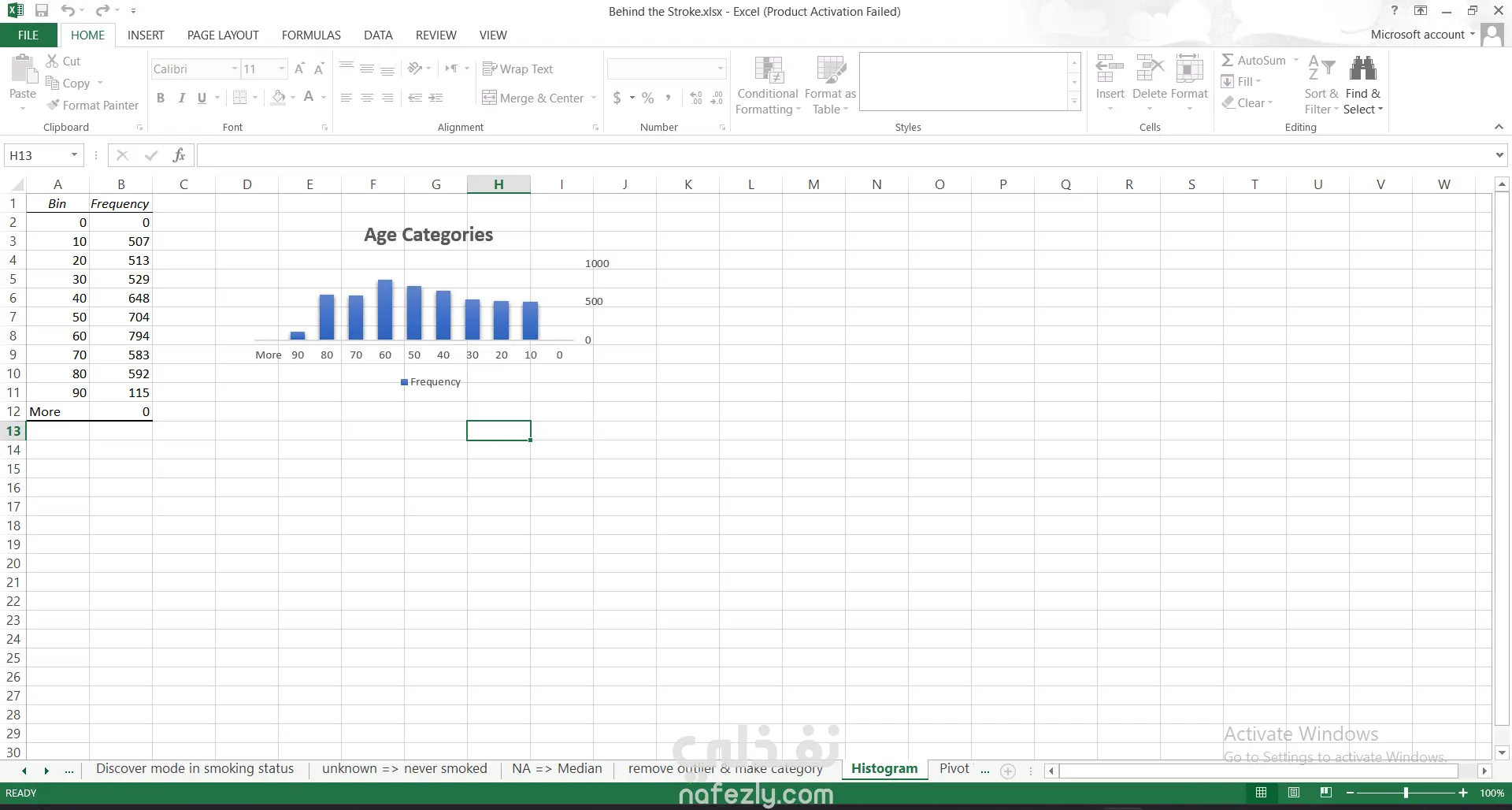This screenshot has height=810, width=1512.
Task: Click the Paste clipboard icon
Action: point(23,69)
